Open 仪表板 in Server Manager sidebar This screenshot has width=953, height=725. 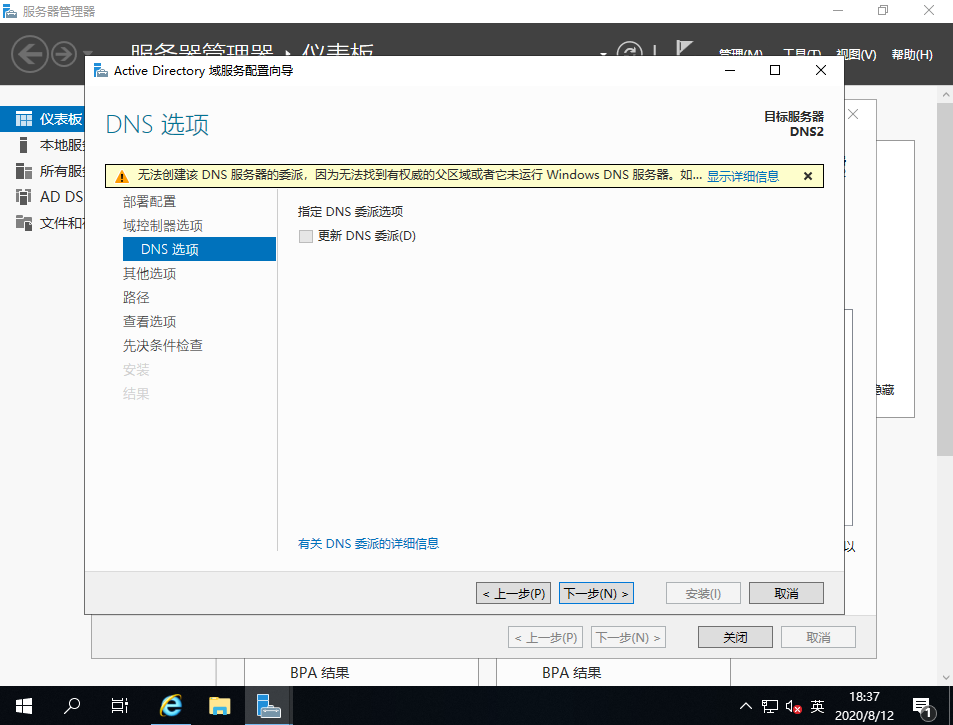43,119
